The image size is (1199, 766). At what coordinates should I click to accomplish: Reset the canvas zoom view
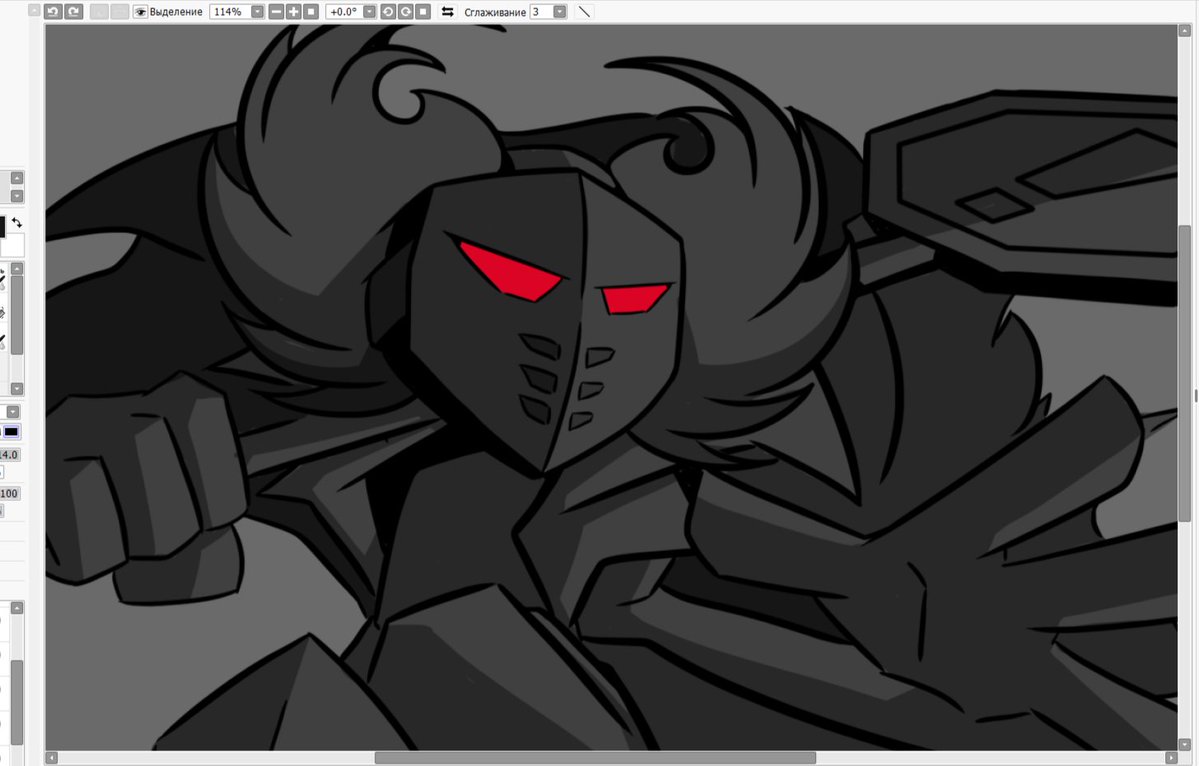point(311,11)
